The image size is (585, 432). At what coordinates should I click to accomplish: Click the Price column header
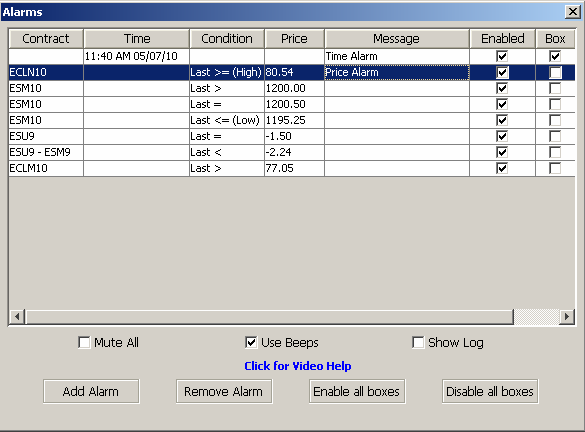tap(294, 38)
